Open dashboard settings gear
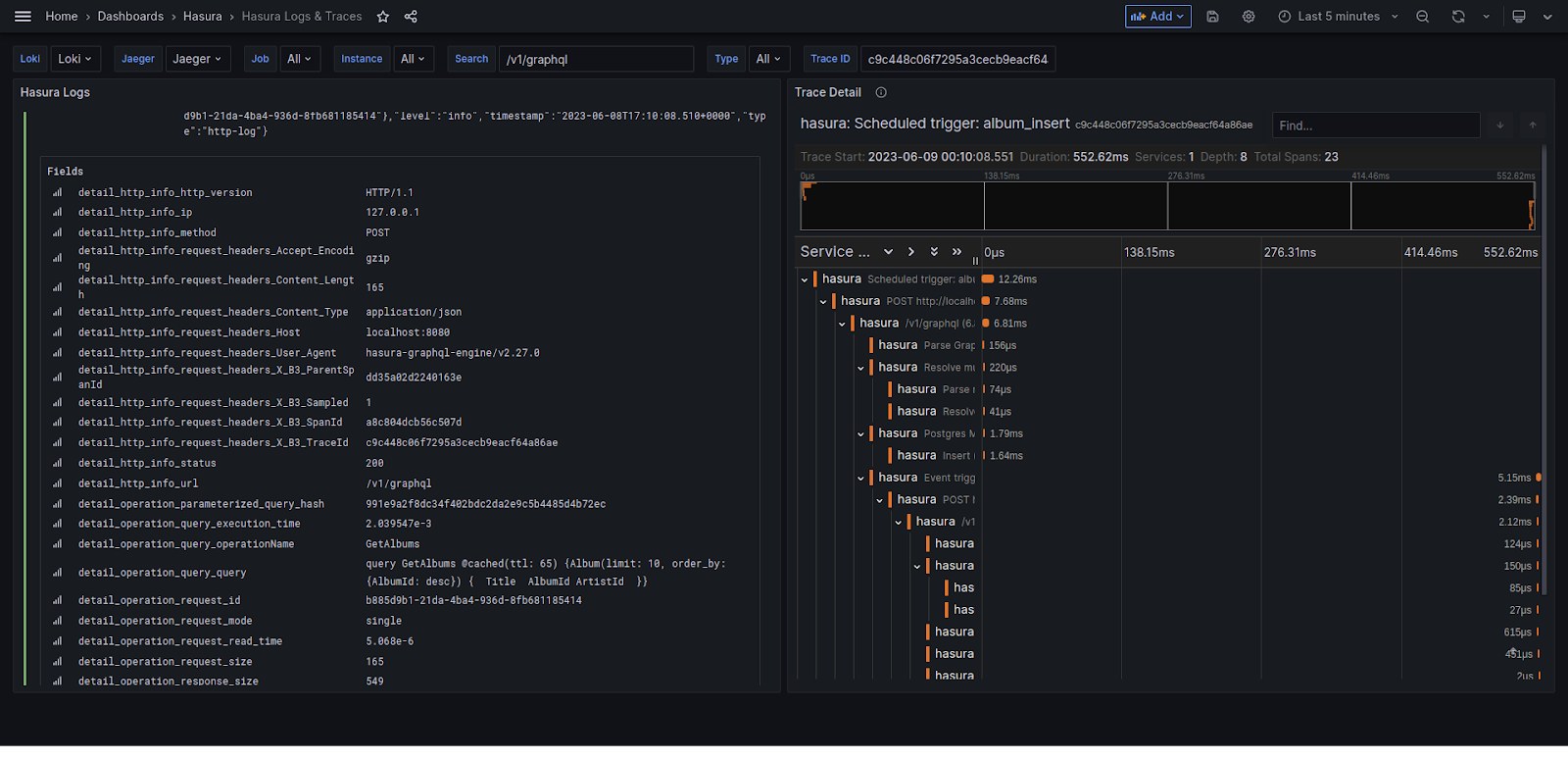This screenshot has height=759, width=1568. point(1249,17)
